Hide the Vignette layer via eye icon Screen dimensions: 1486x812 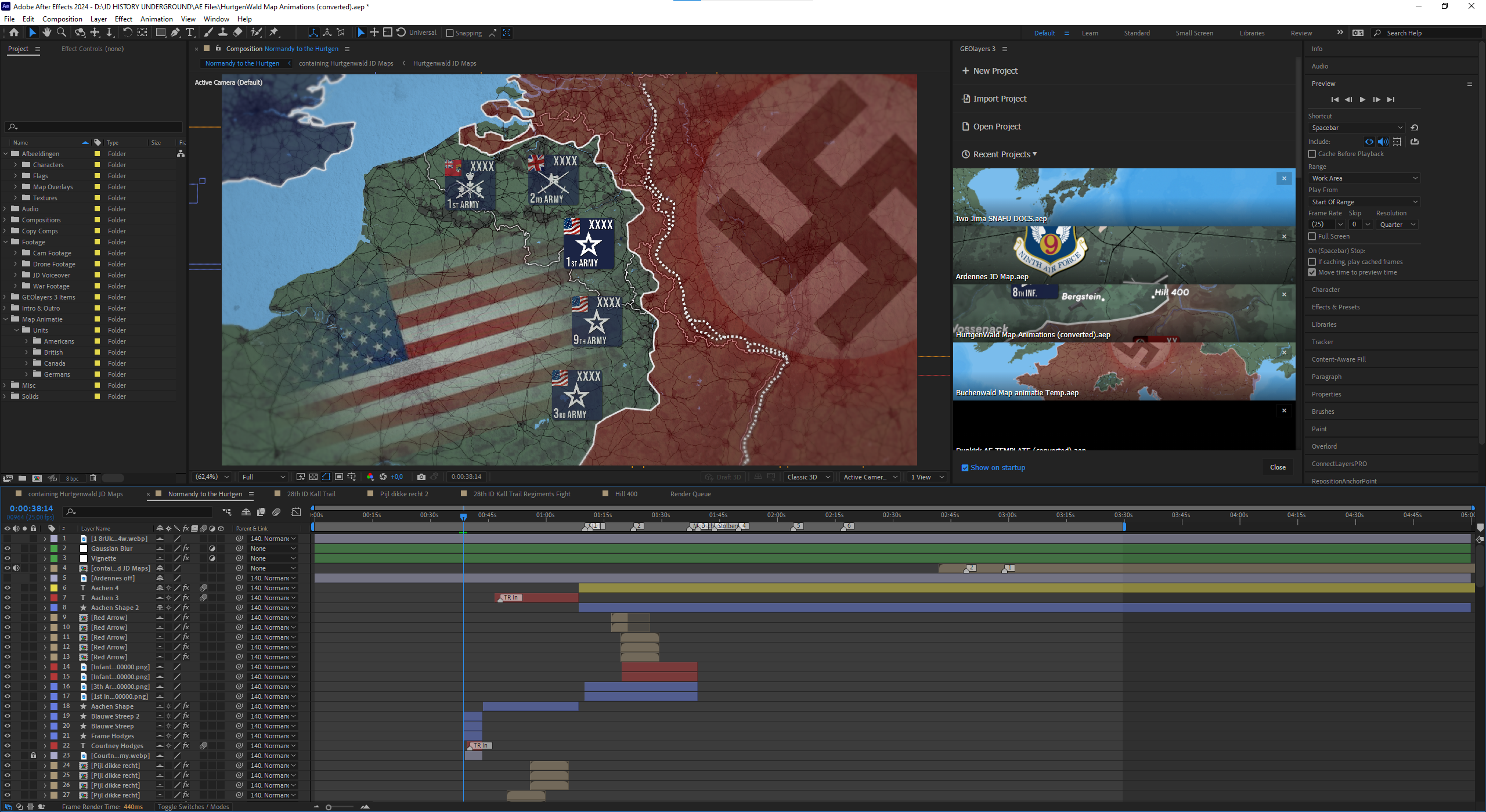tap(7, 558)
